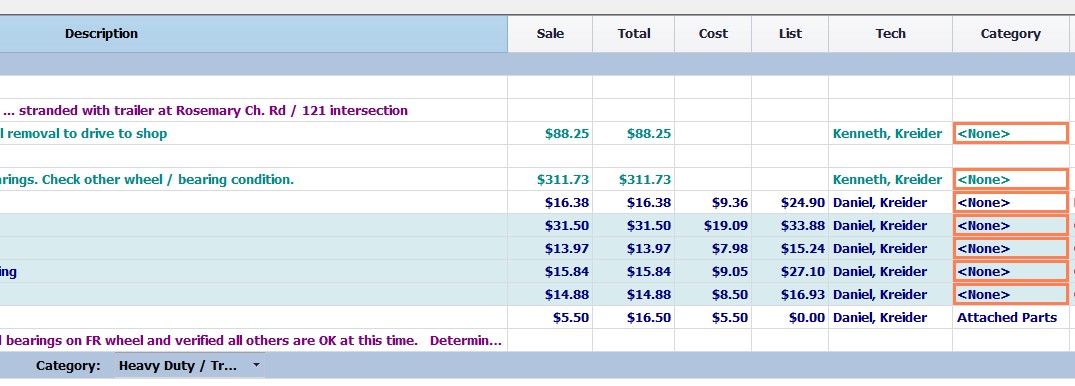Open the Category cell in the $15.24 list row

pyautogui.click(x=1011, y=249)
